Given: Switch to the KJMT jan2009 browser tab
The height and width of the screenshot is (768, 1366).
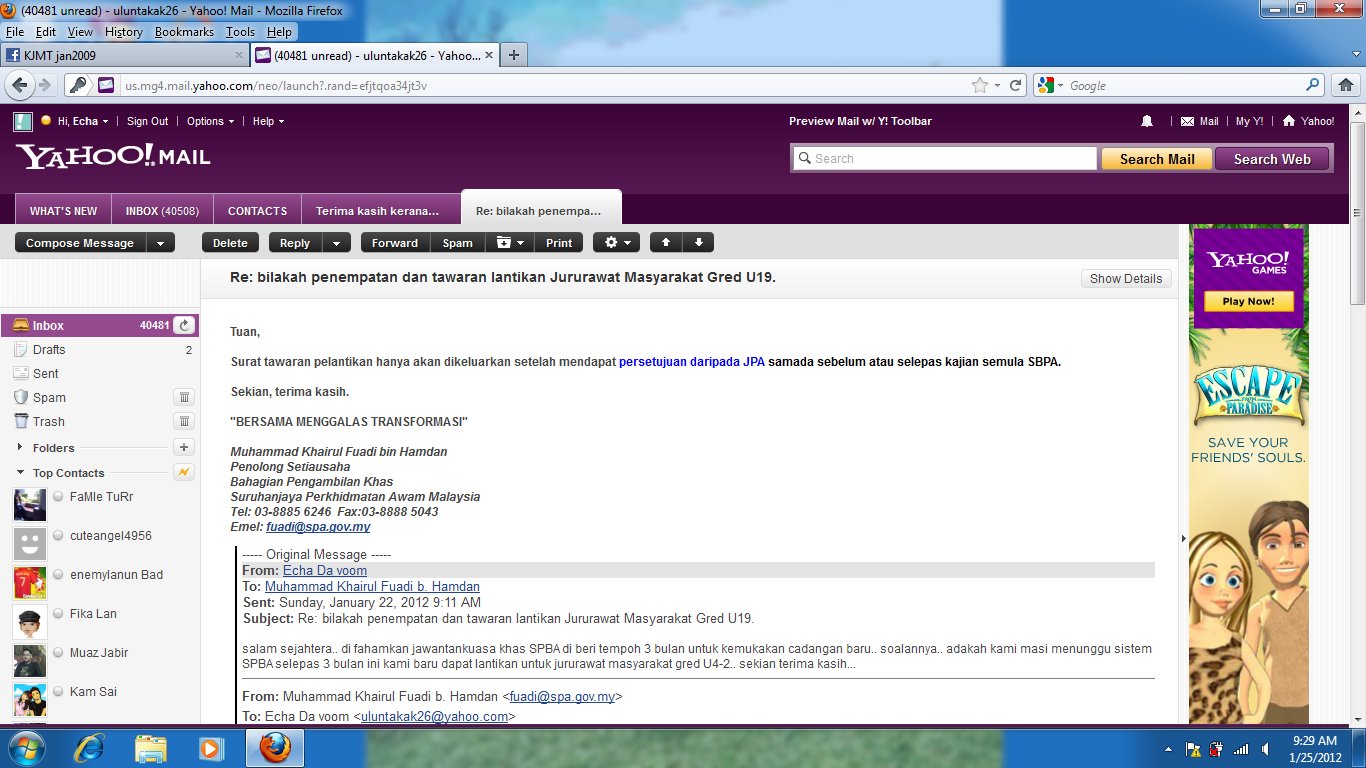Looking at the screenshot, I should point(124,55).
